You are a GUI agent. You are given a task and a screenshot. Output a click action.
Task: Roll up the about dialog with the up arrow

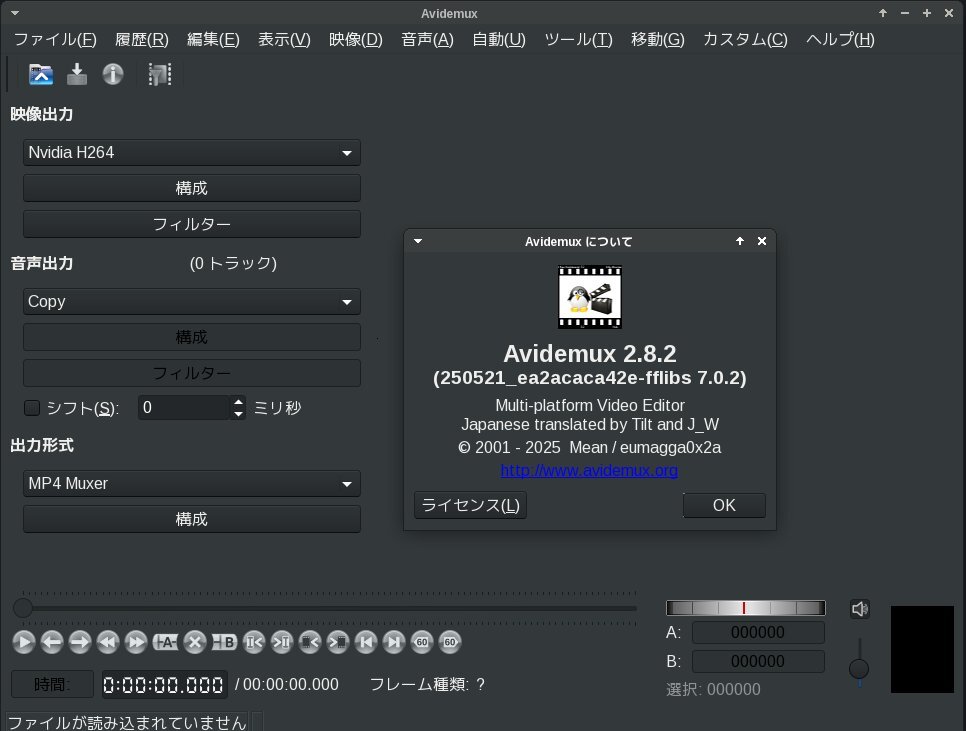[x=740, y=241]
